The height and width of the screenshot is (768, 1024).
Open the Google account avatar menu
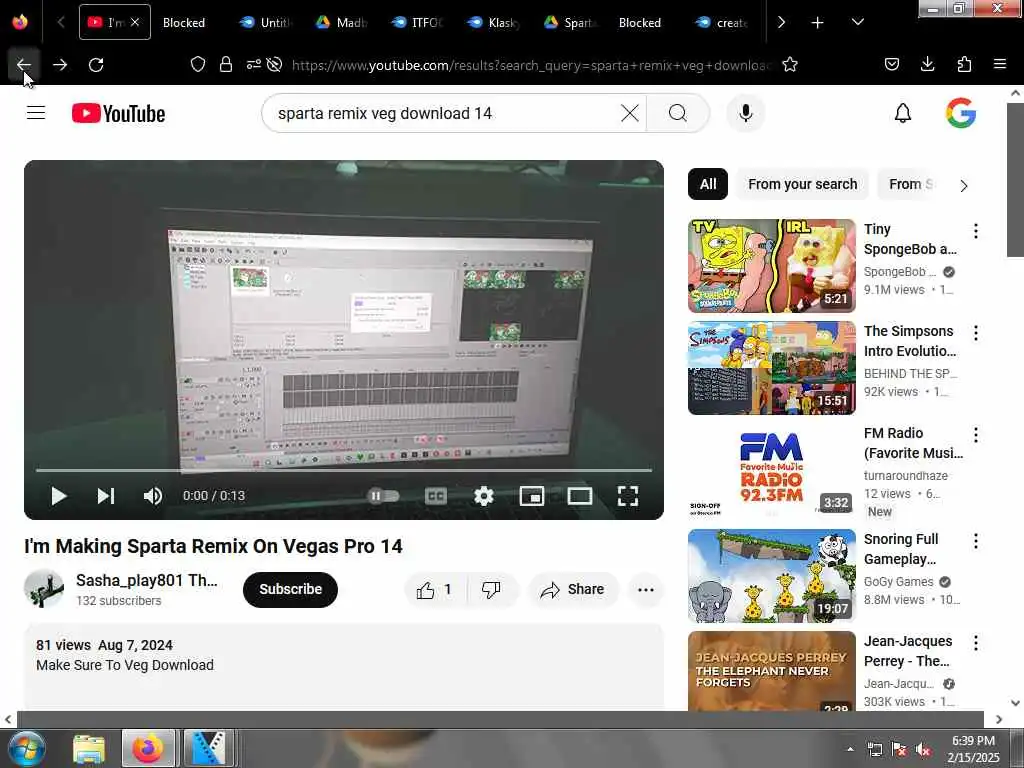[x=961, y=113]
